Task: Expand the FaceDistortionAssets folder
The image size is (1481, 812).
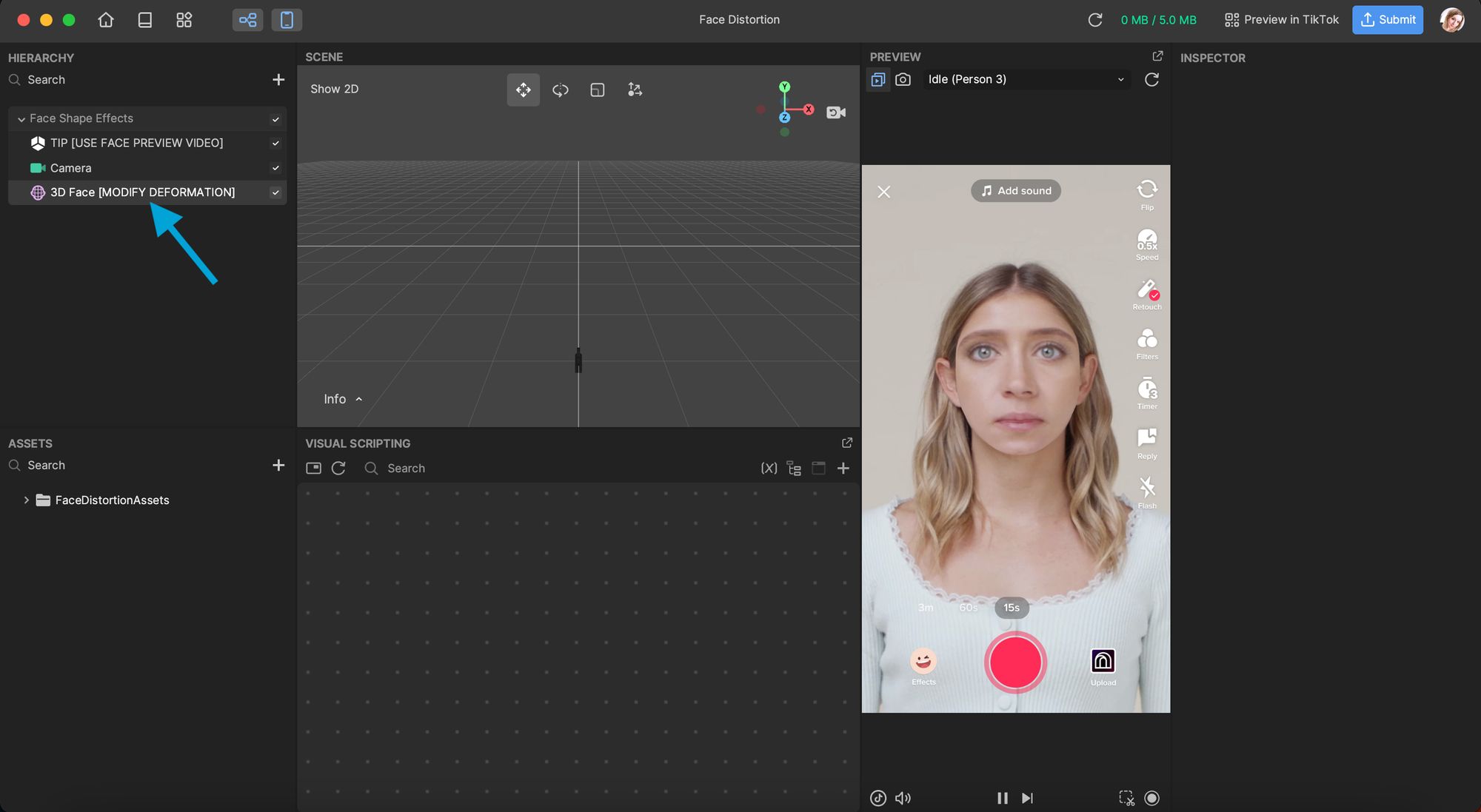Action: coord(24,500)
